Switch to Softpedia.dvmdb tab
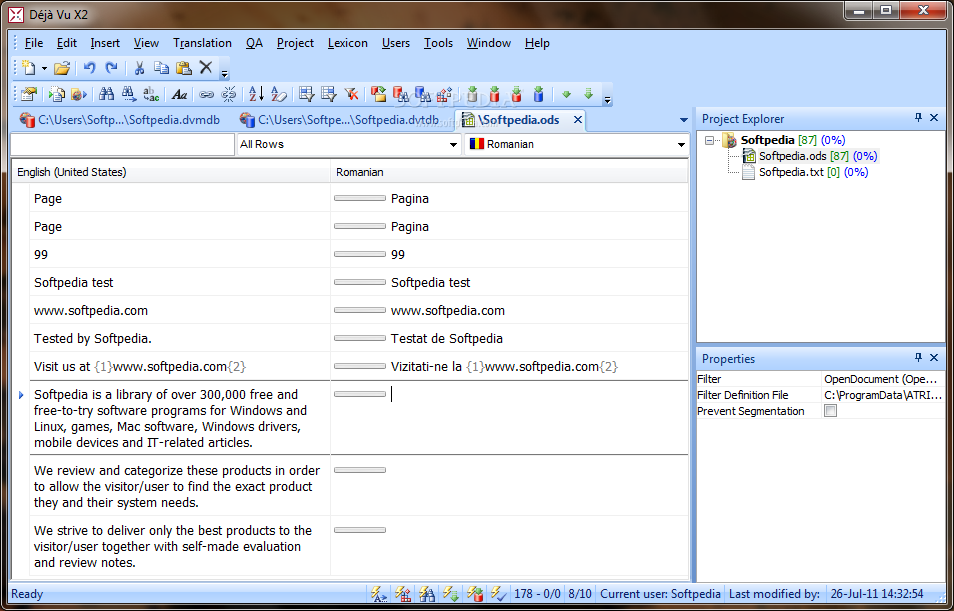 120,120
